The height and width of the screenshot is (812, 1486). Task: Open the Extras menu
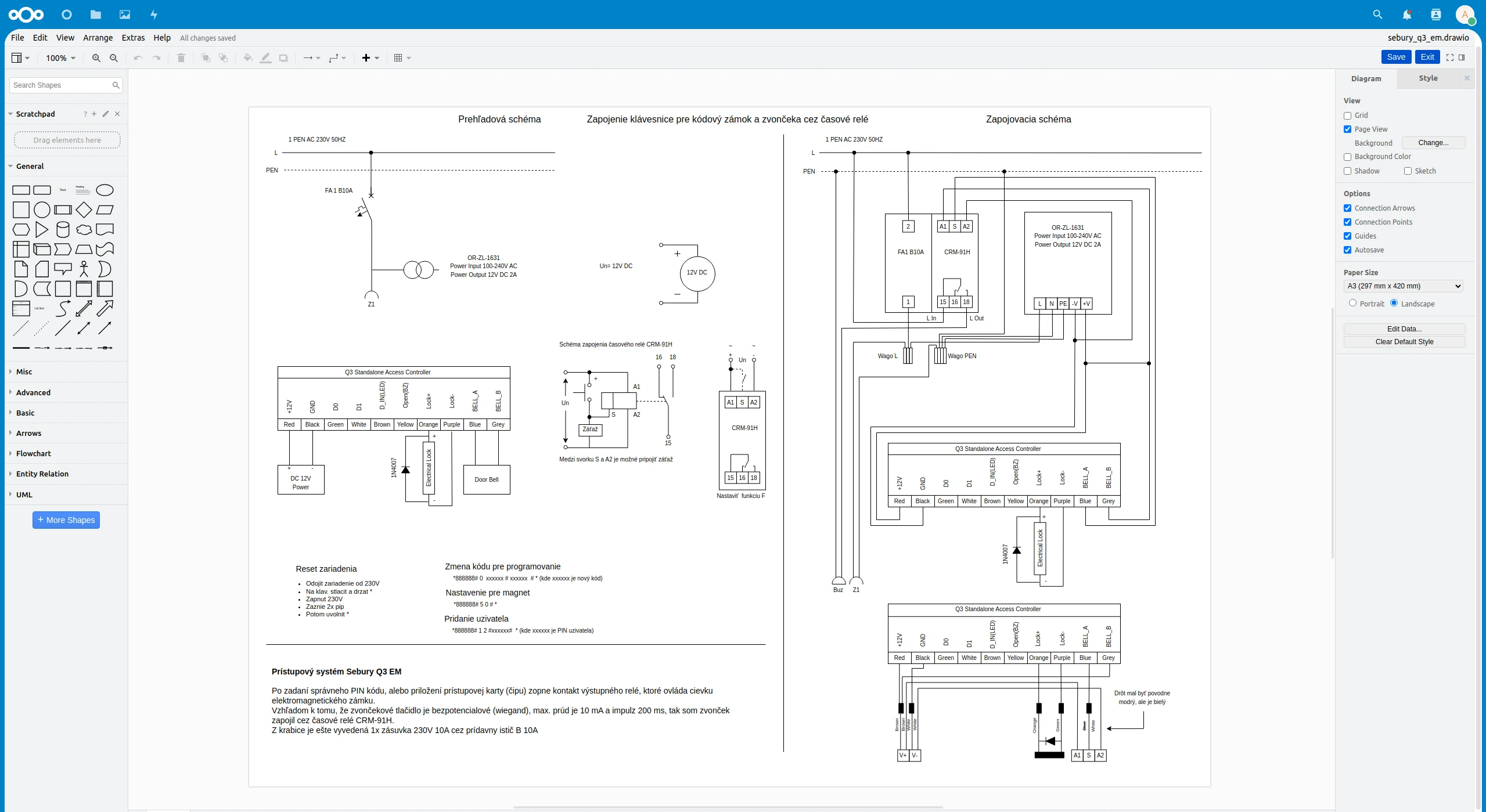(133, 38)
